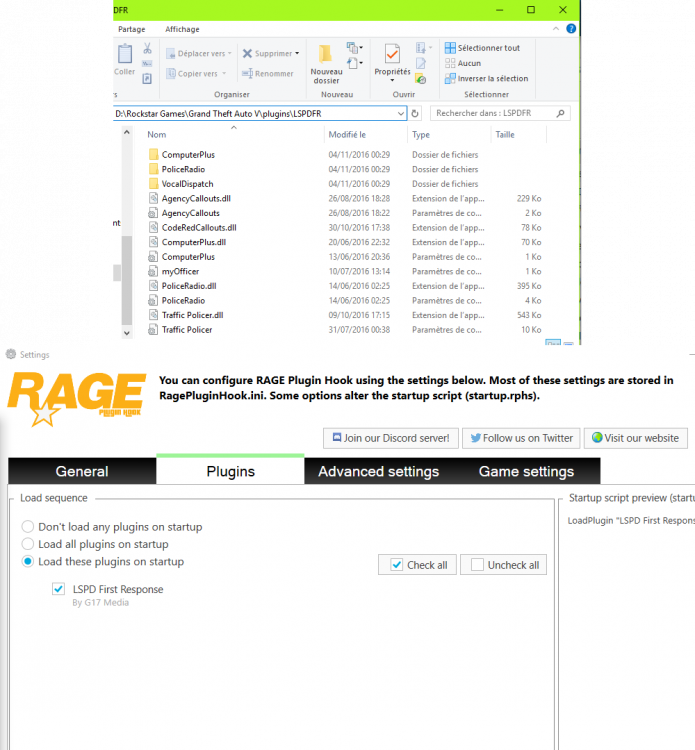Switch to the General tab

click(82, 471)
